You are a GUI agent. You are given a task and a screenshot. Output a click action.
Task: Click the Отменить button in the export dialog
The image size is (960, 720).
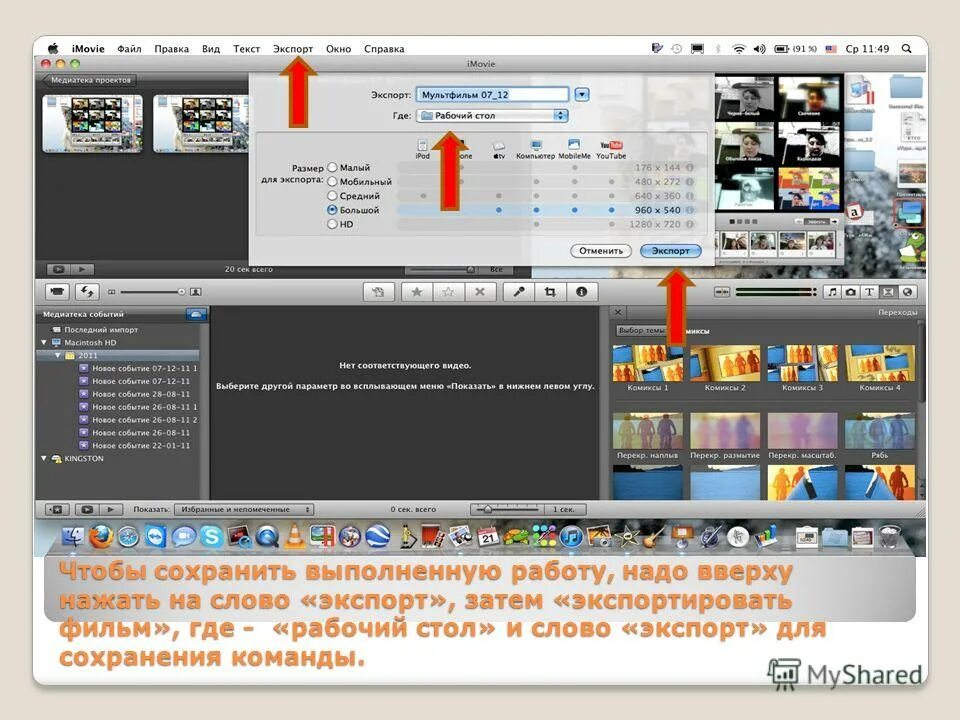click(x=600, y=251)
